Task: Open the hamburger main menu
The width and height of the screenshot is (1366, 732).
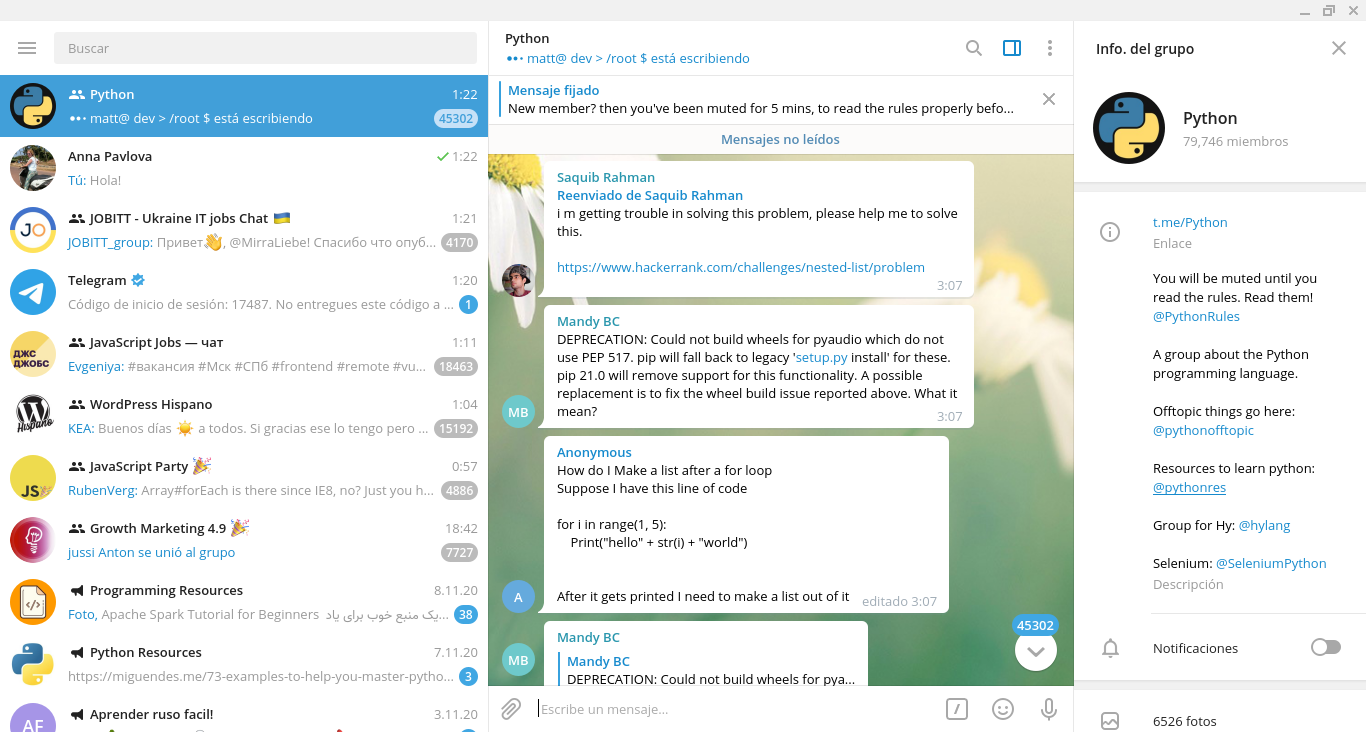Action: tap(27, 48)
